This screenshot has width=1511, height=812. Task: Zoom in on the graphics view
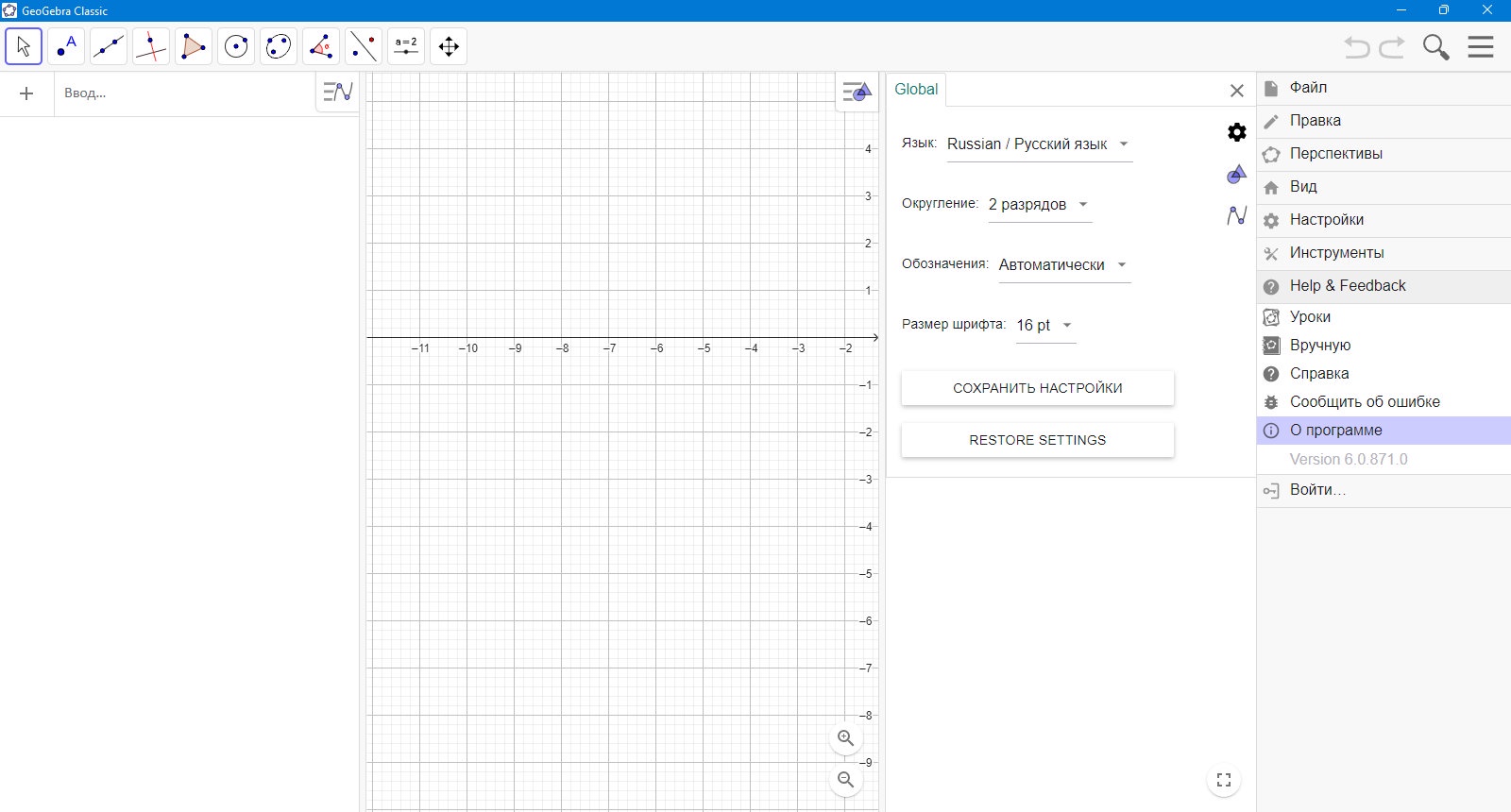(x=846, y=738)
